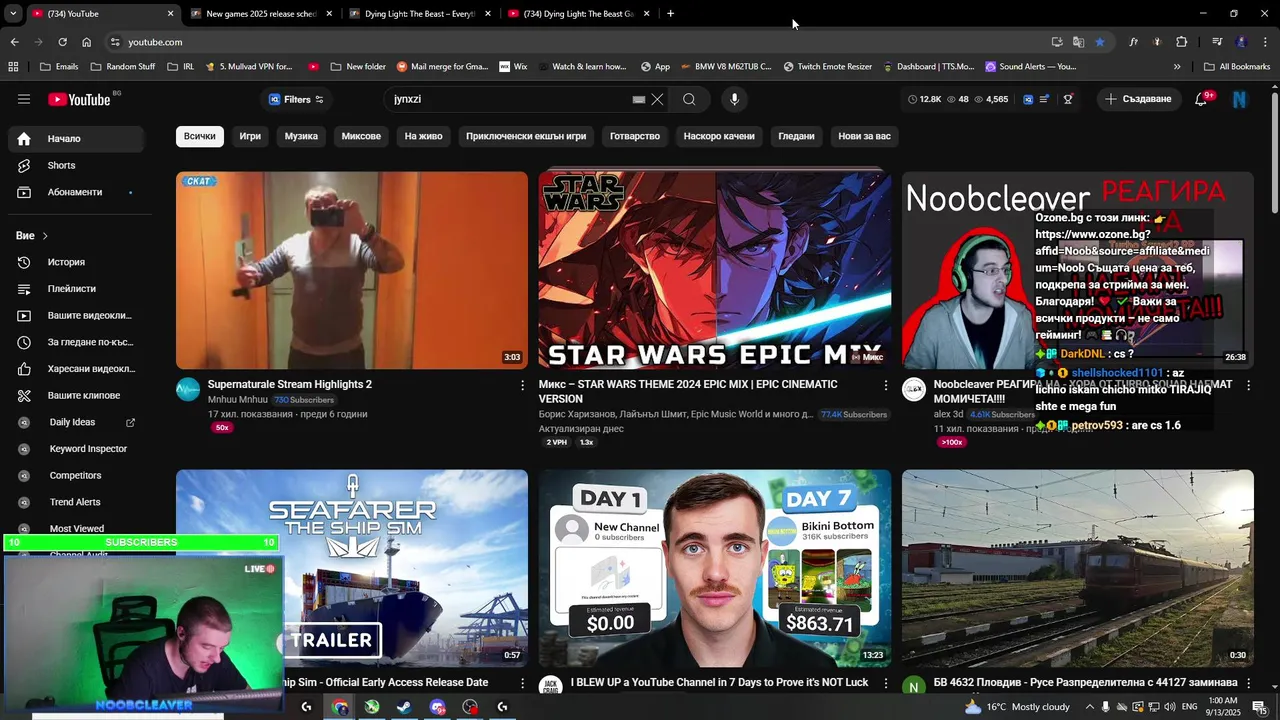Click the search magnifier button
The width and height of the screenshot is (1280, 720).
coord(689,99)
